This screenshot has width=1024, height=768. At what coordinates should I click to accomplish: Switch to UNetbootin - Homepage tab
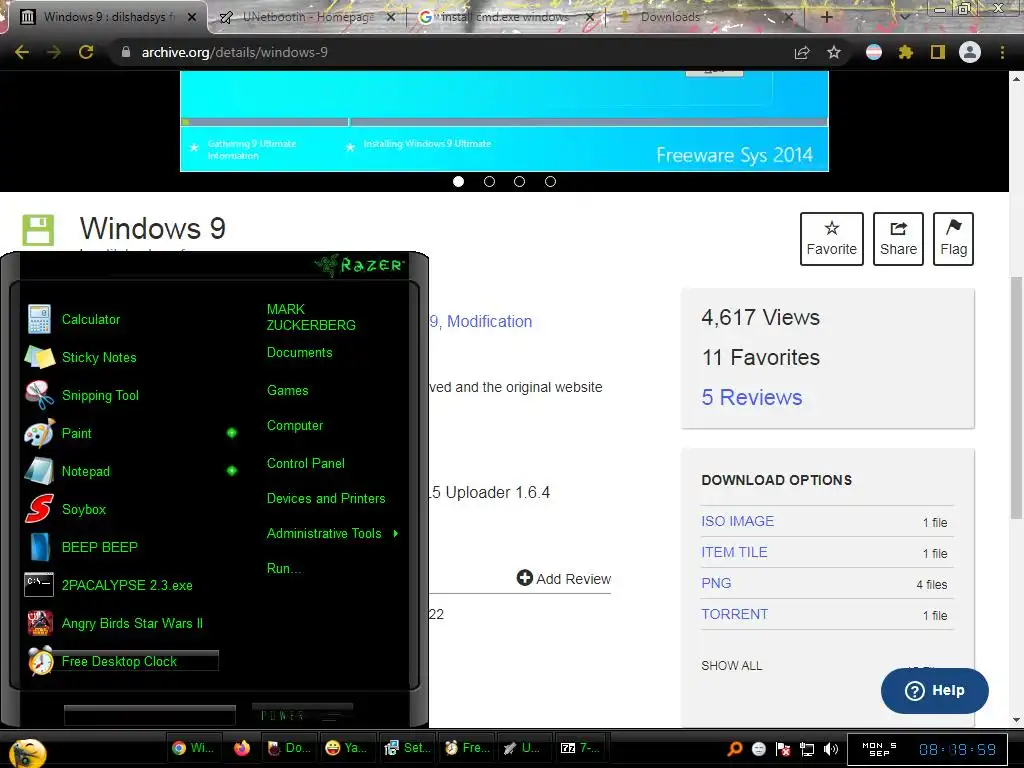(x=307, y=17)
